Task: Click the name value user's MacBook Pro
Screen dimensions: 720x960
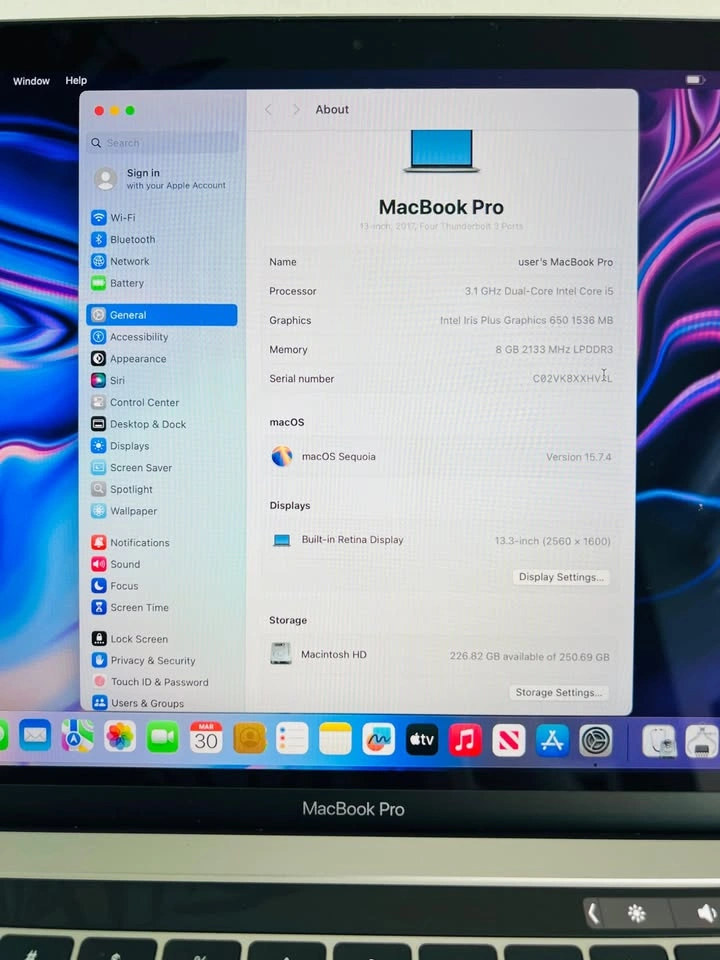Action: pyautogui.click(x=565, y=262)
